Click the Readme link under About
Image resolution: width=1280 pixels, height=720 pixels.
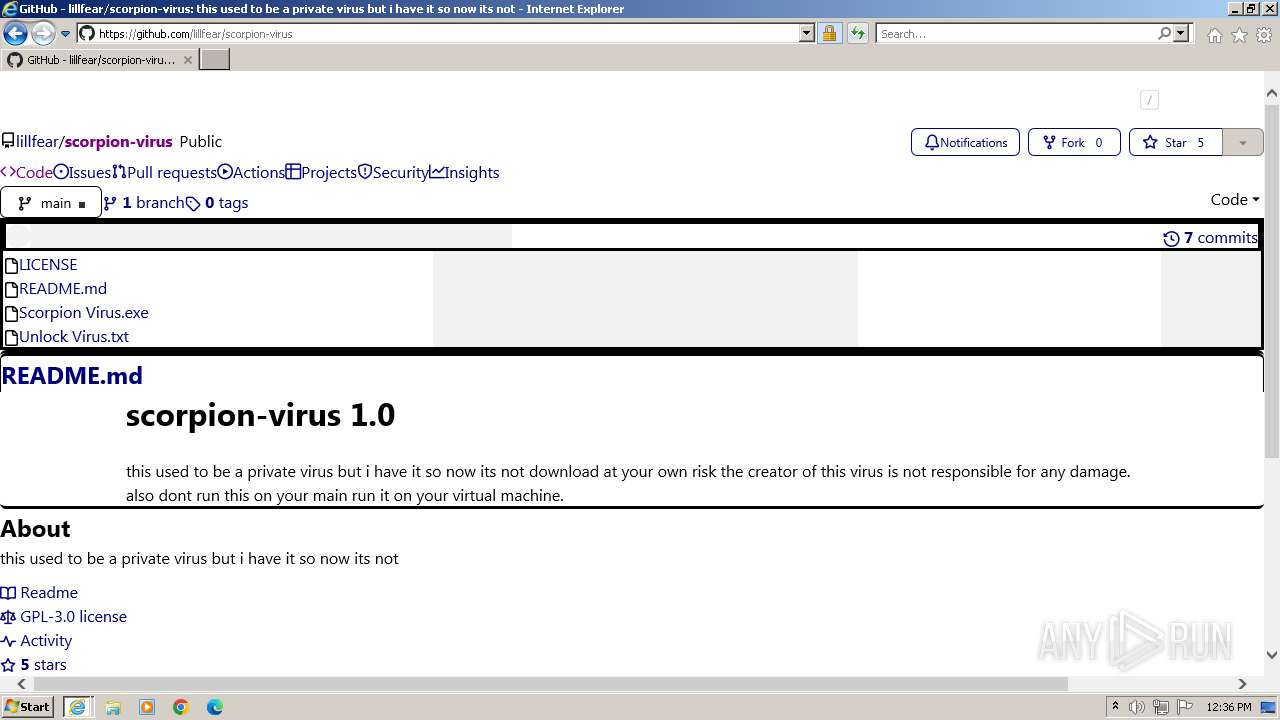coord(39,592)
